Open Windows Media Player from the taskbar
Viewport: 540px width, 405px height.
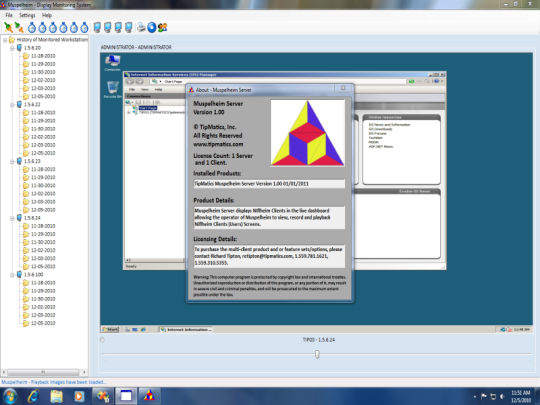[x=79, y=396]
